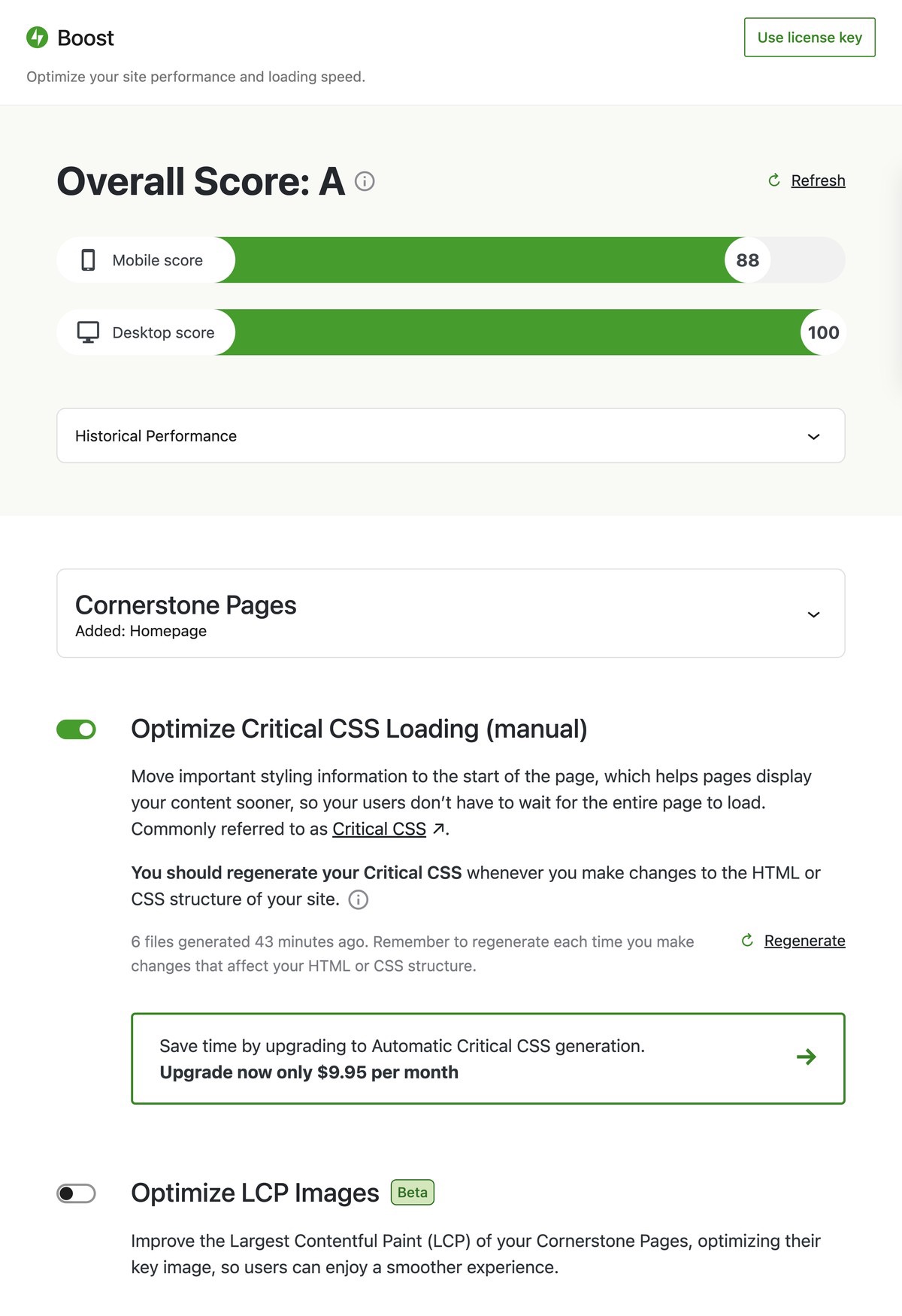902x1316 pixels.
Task: Click the Boost lightning logo icon
Action: [x=37, y=38]
